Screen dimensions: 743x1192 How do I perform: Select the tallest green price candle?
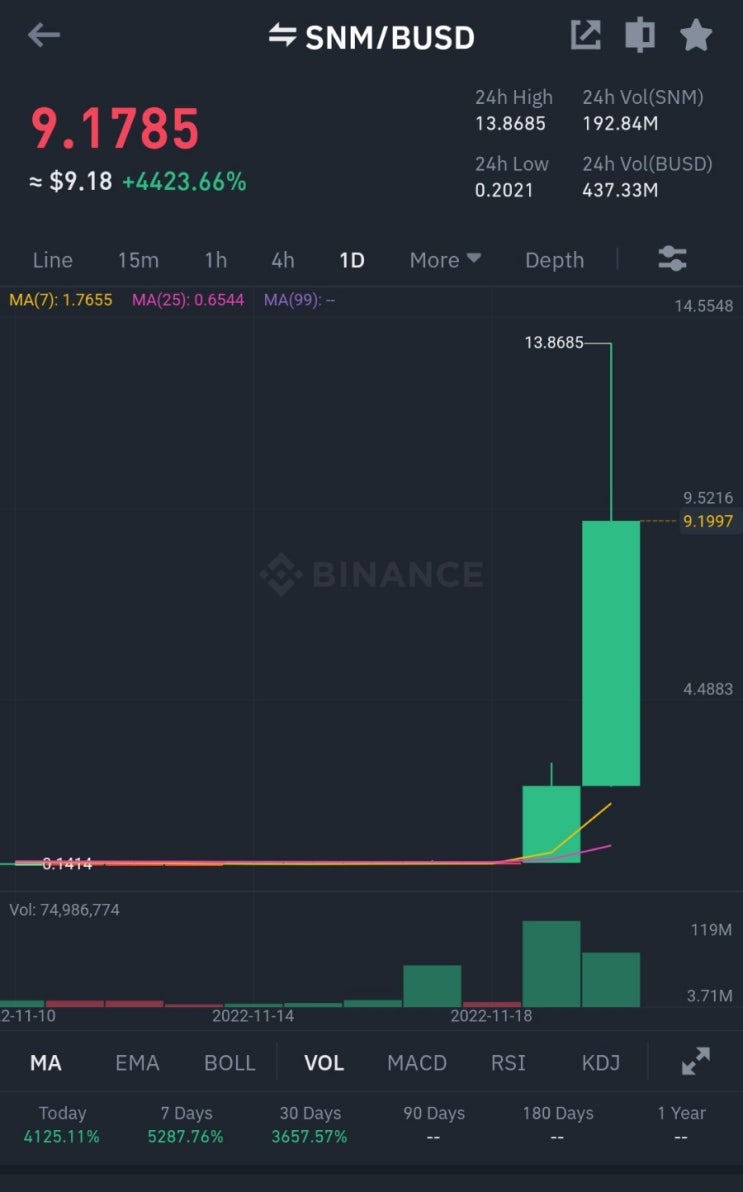611,652
